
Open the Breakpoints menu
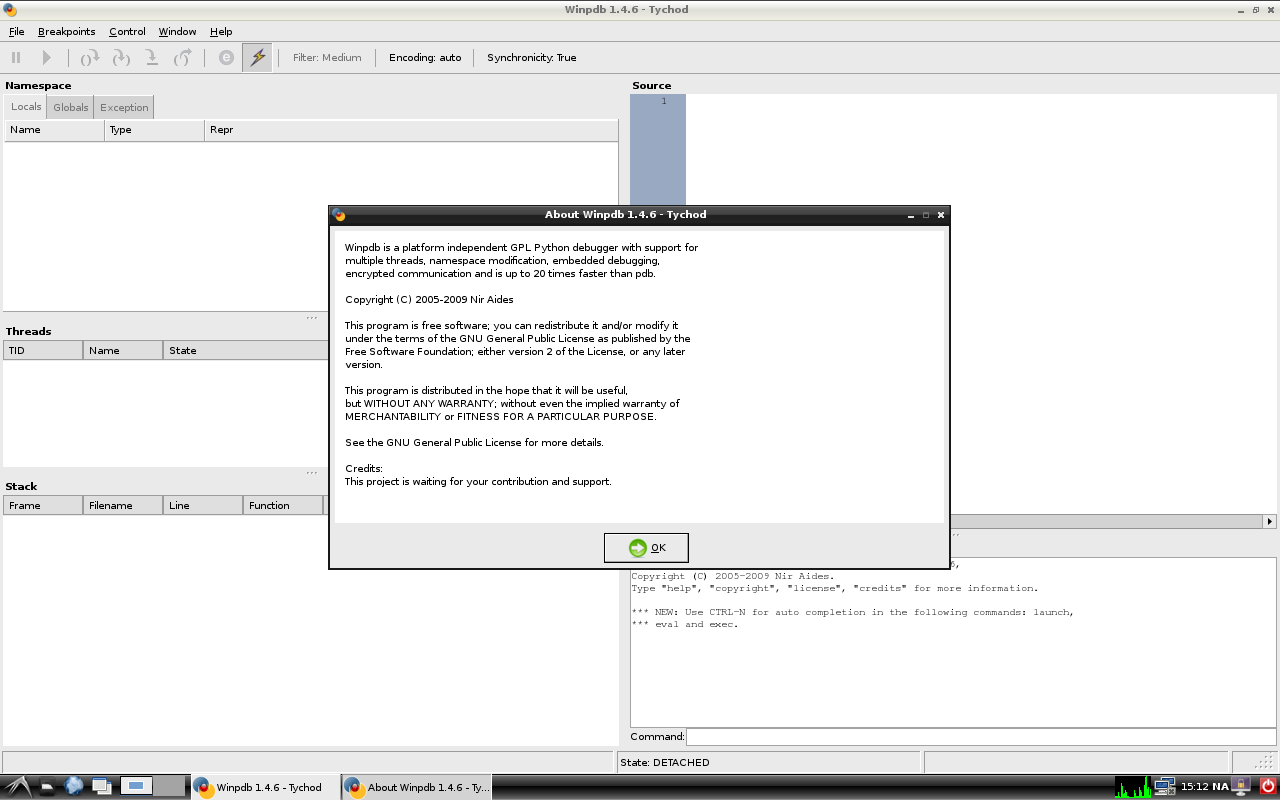click(x=67, y=32)
